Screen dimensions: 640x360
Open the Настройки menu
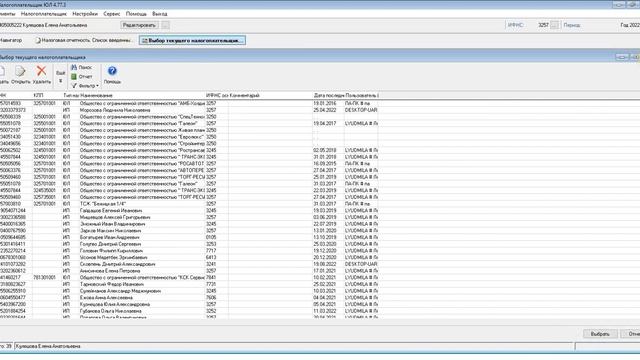pos(85,14)
